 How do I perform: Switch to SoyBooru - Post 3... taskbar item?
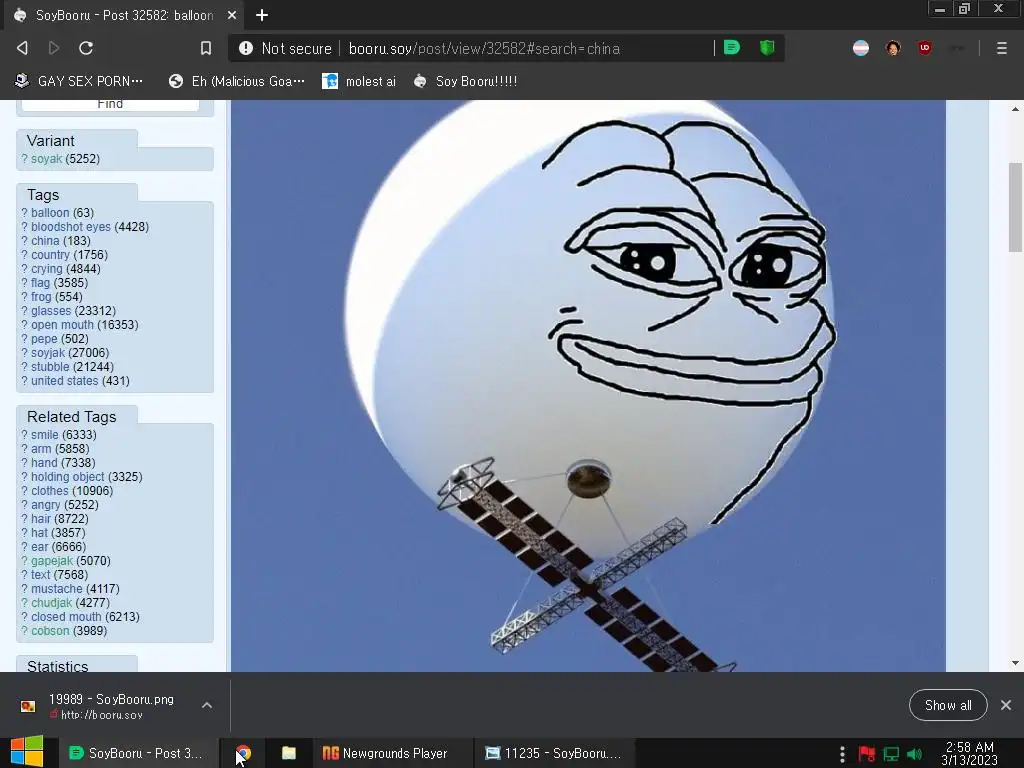click(136, 753)
